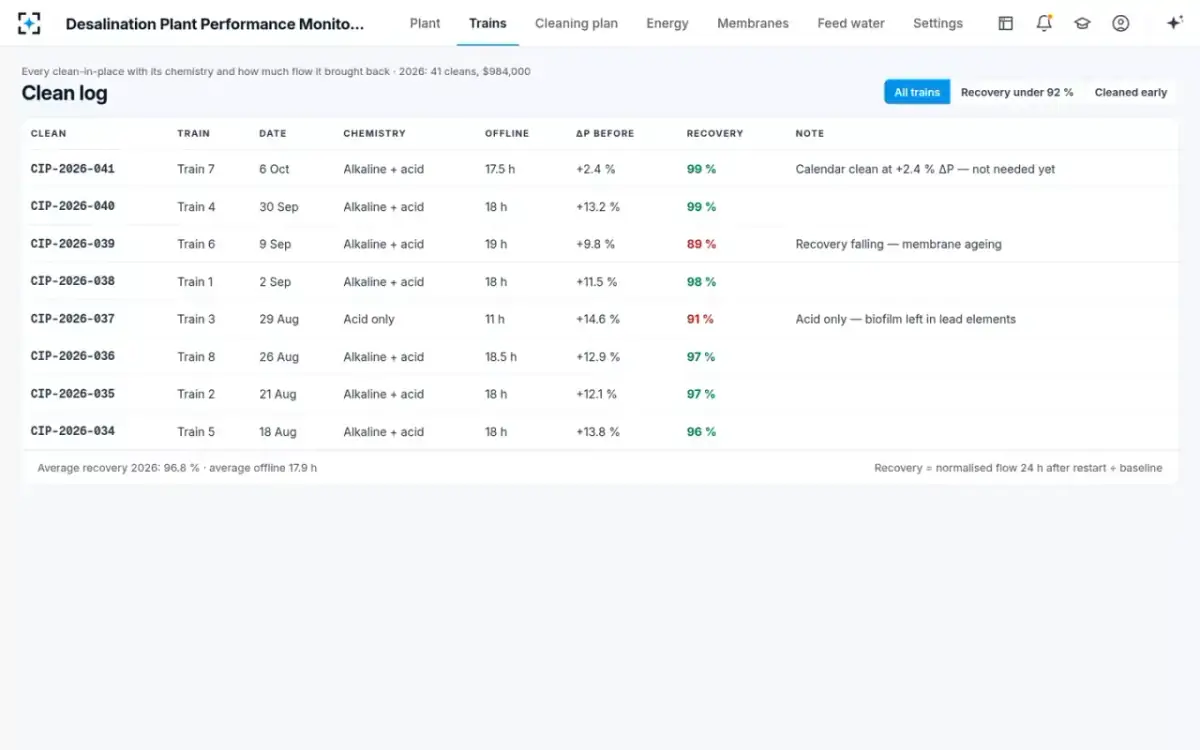1200x750 pixels.
Task: Open clean CIP-2026-035
Action: (x=73, y=394)
